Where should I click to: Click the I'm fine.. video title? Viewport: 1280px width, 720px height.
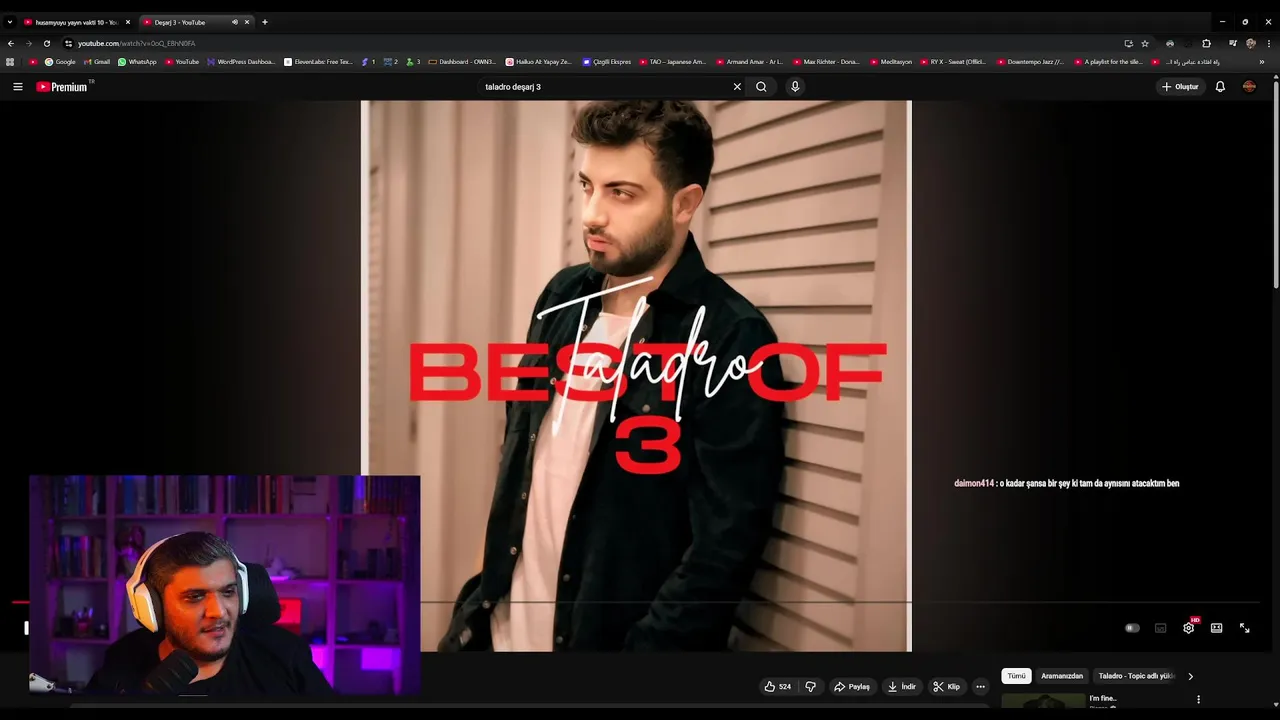pyautogui.click(x=1103, y=698)
